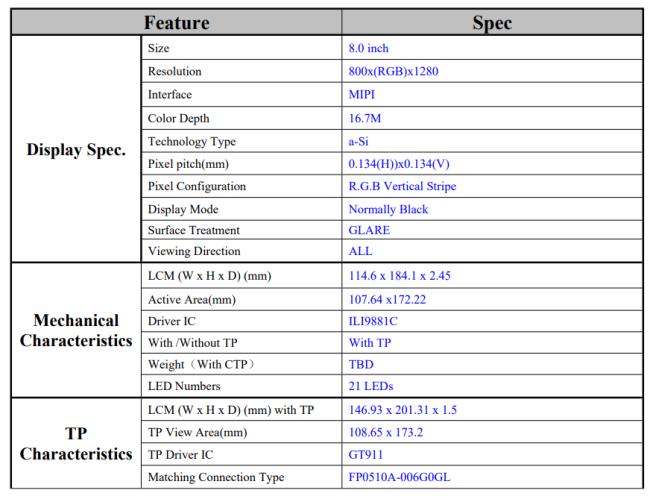Click the 'GT911' TP driver IC value
Screen dimensions: 650x499
click(364, 455)
